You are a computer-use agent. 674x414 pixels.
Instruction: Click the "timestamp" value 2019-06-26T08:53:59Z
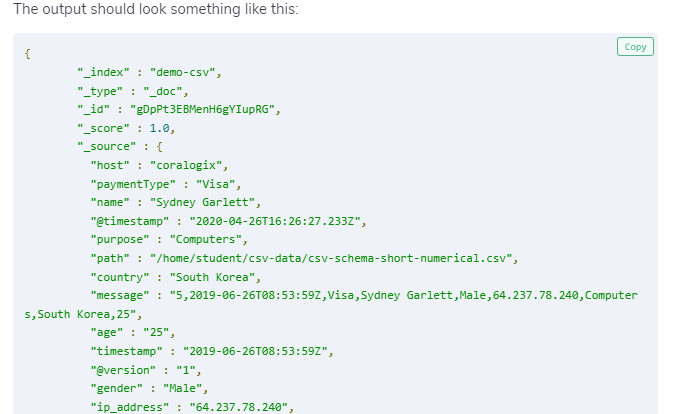point(255,351)
